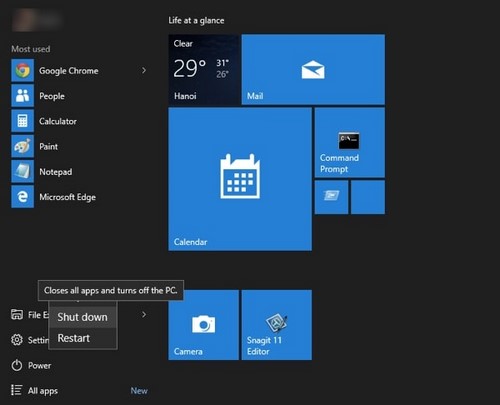
Task: Expand File Explorer jump list arrow
Action: point(144,314)
